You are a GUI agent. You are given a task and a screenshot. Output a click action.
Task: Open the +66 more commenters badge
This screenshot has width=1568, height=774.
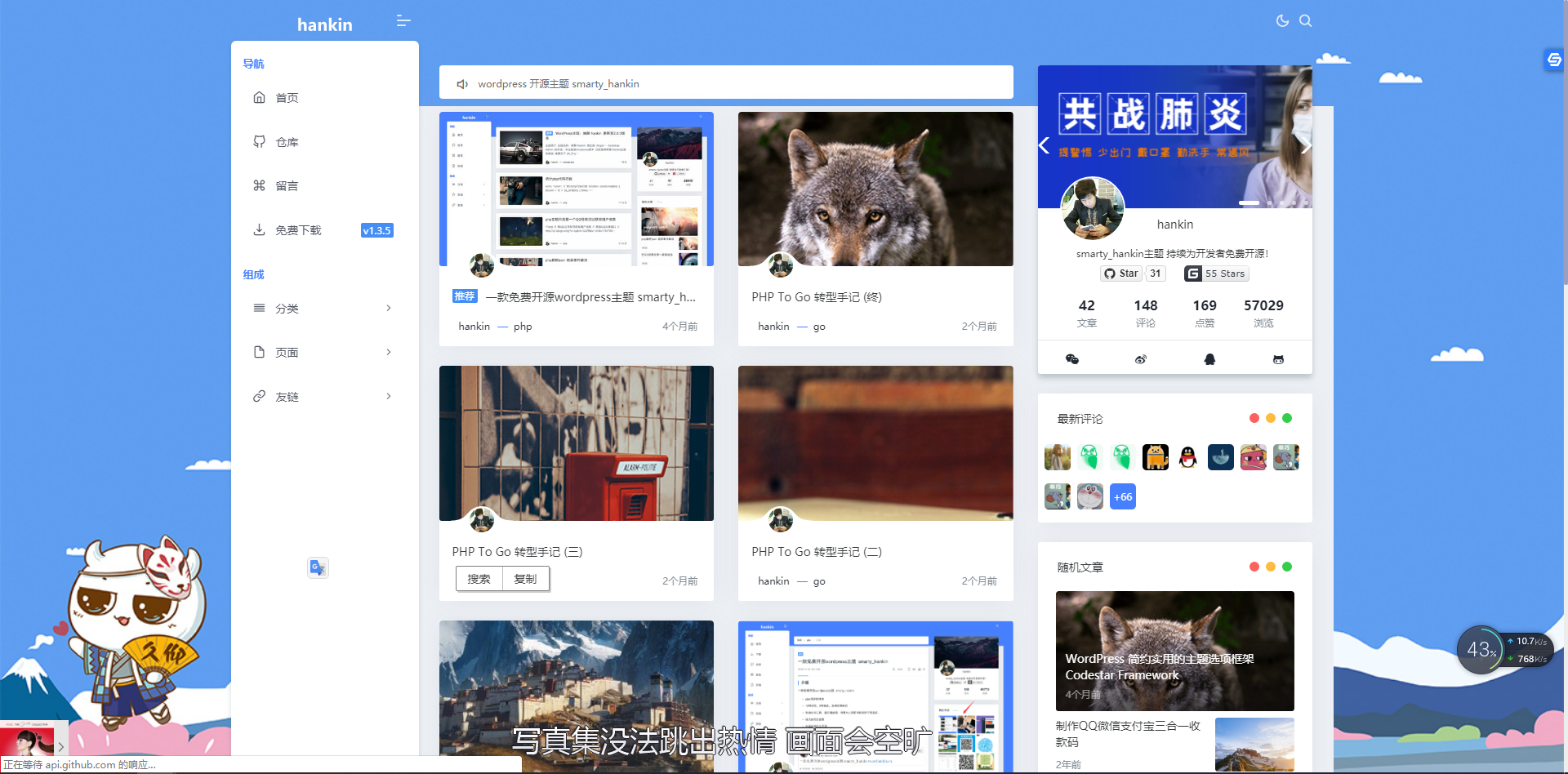coord(1122,496)
